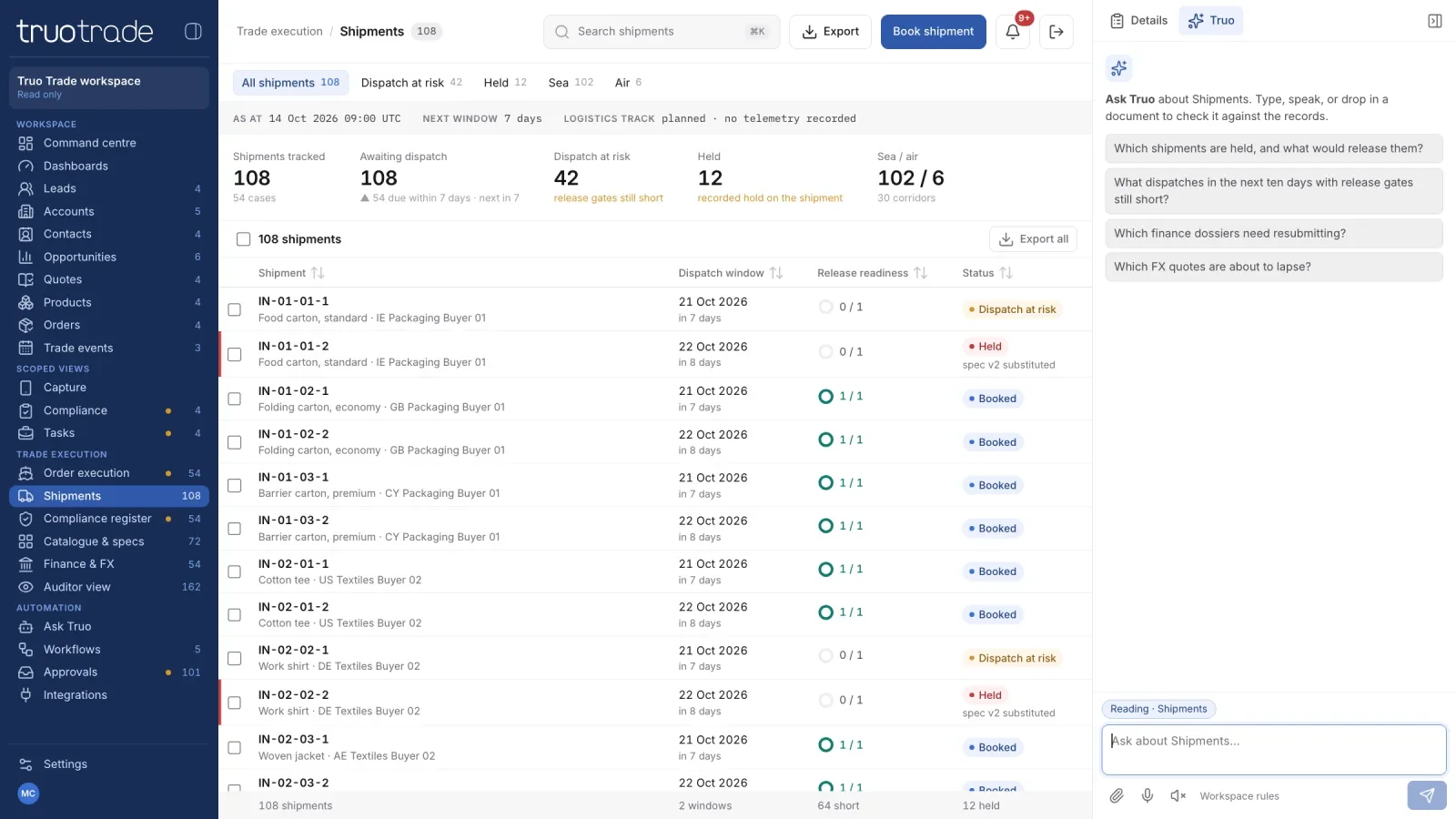Toggle the muted speaker icon
1456x819 pixels.
pos(1178,795)
